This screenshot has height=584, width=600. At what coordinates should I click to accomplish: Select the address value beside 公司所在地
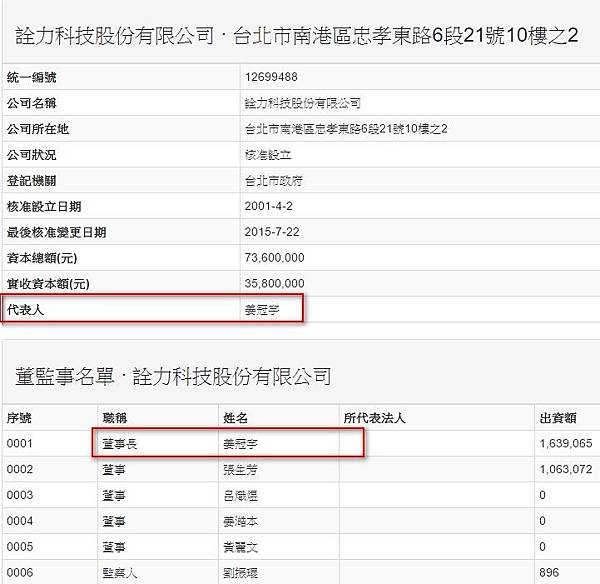click(x=346, y=129)
